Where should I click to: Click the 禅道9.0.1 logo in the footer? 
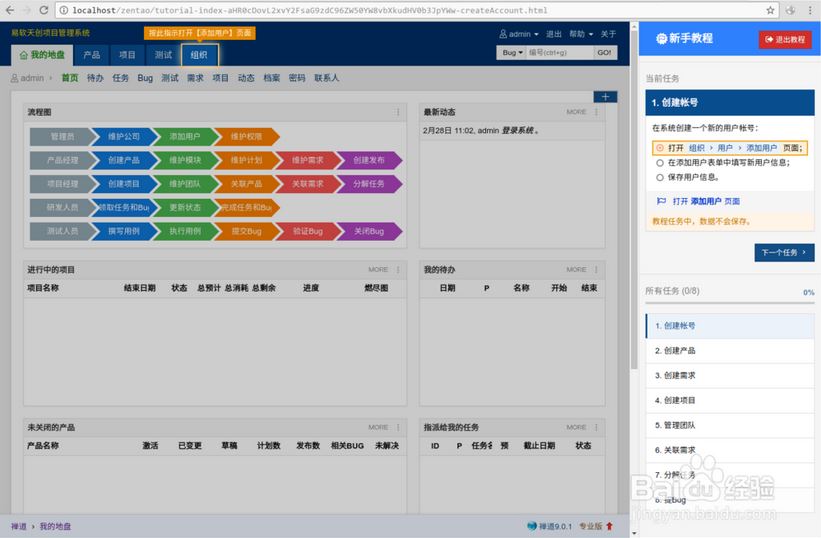point(549,526)
